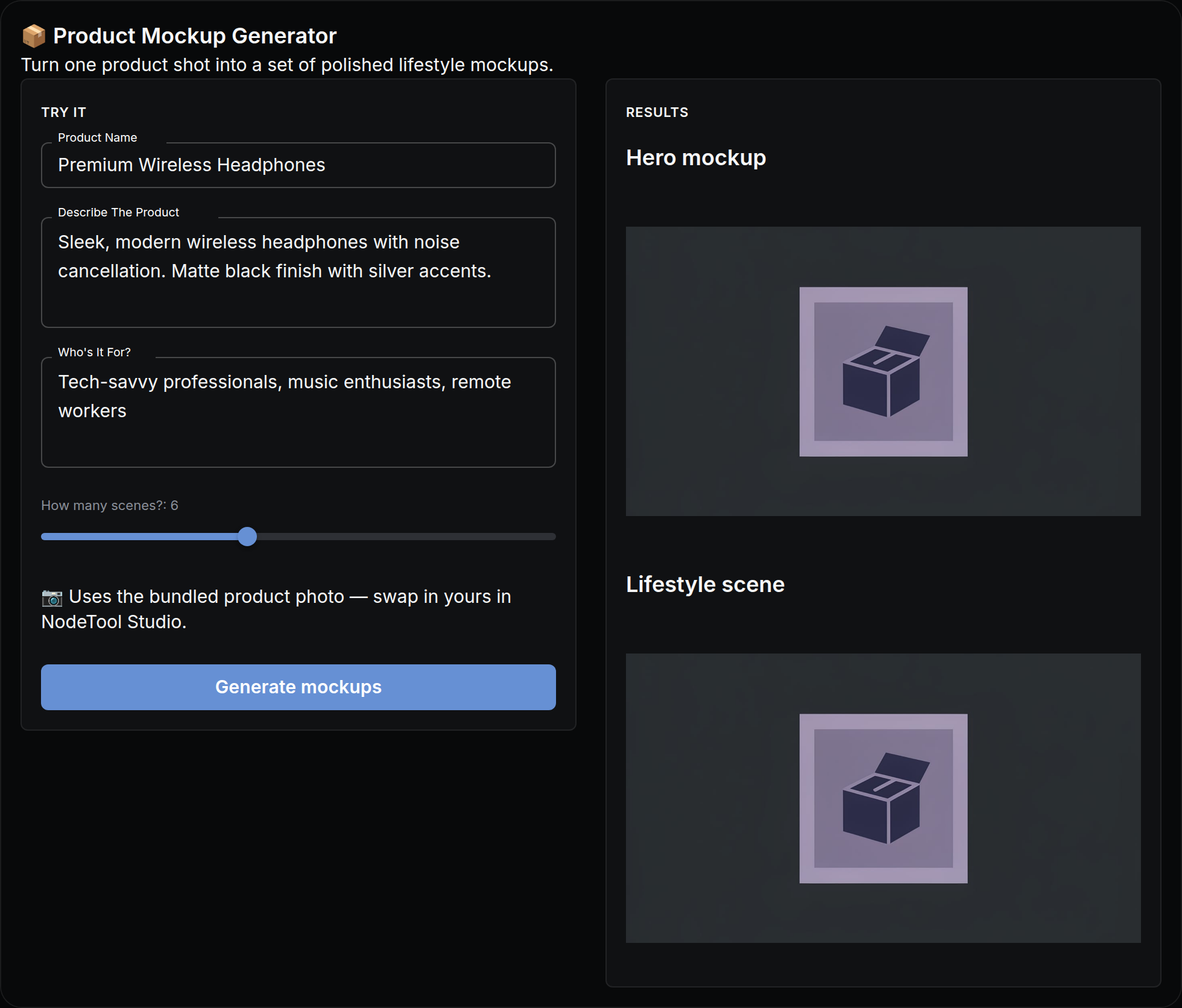Image resolution: width=1182 pixels, height=1008 pixels.
Task: Click the TRY IT section label
Action: click(64, 112)
